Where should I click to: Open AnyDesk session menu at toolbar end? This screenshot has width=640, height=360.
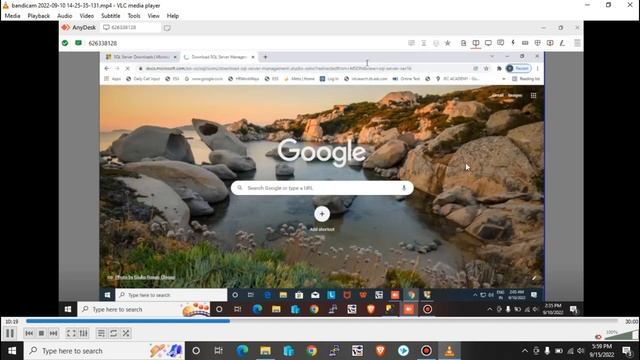pos(577,43)
